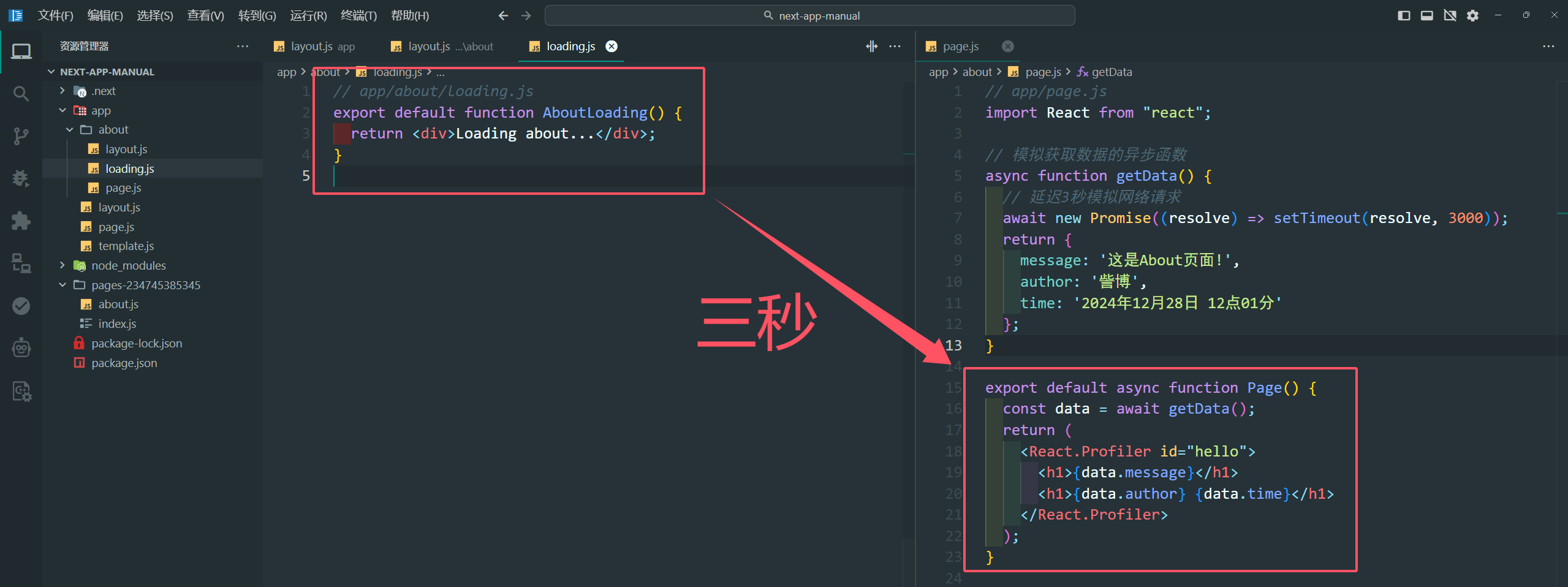Screen dimensions: 1568x587
Task: Click the about breadcrumb in right editor
Action: pos(977,72)
